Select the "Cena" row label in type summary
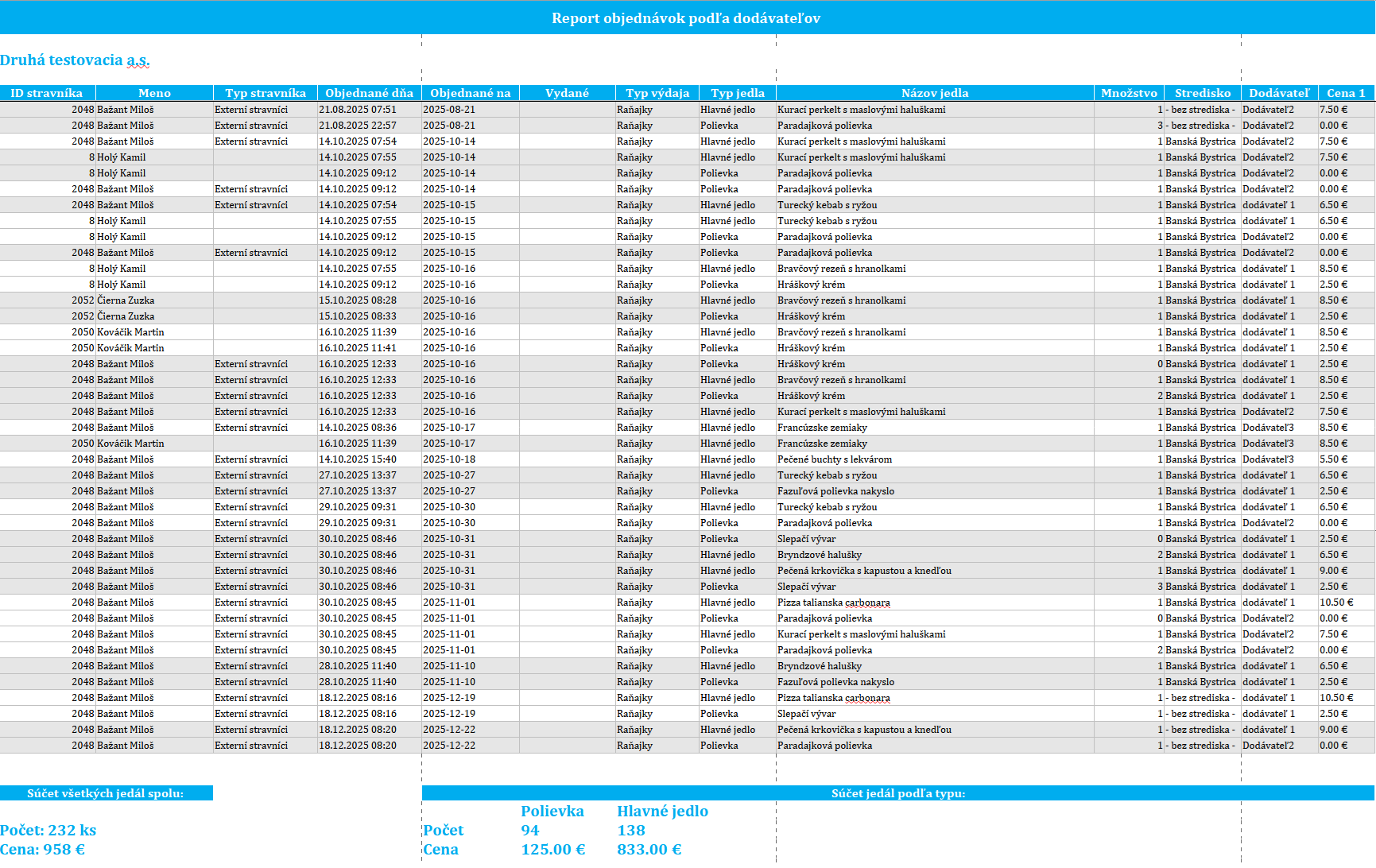This screenshot has width=1376, height=868. point(441,850)
